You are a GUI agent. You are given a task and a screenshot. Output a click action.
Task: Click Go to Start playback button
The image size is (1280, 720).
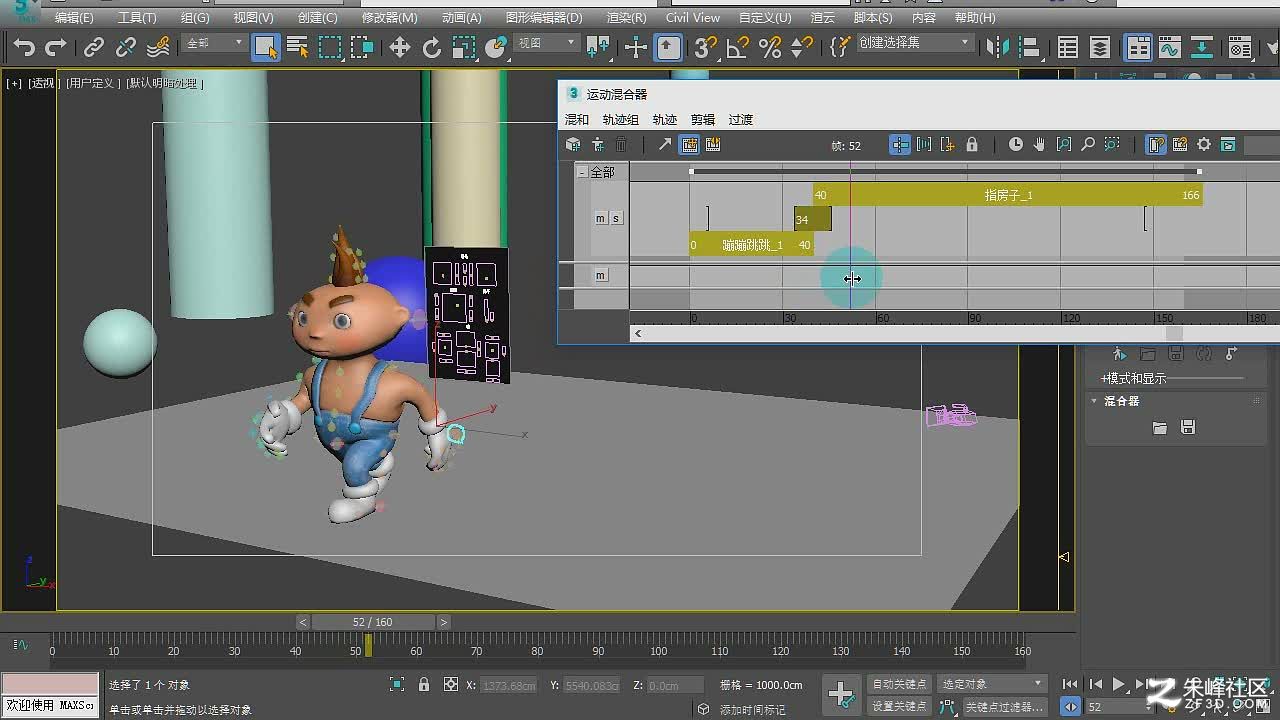click(1070, 685)
